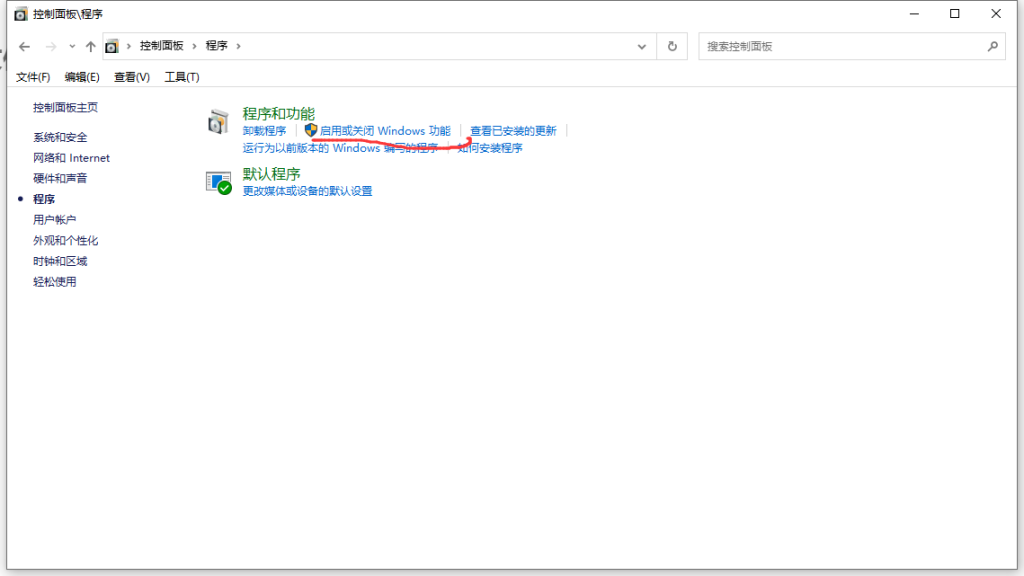Expand the address bar history dropdown
Image resolution: width=1024 pixels, height=576 pixels.
coord(642,46)
